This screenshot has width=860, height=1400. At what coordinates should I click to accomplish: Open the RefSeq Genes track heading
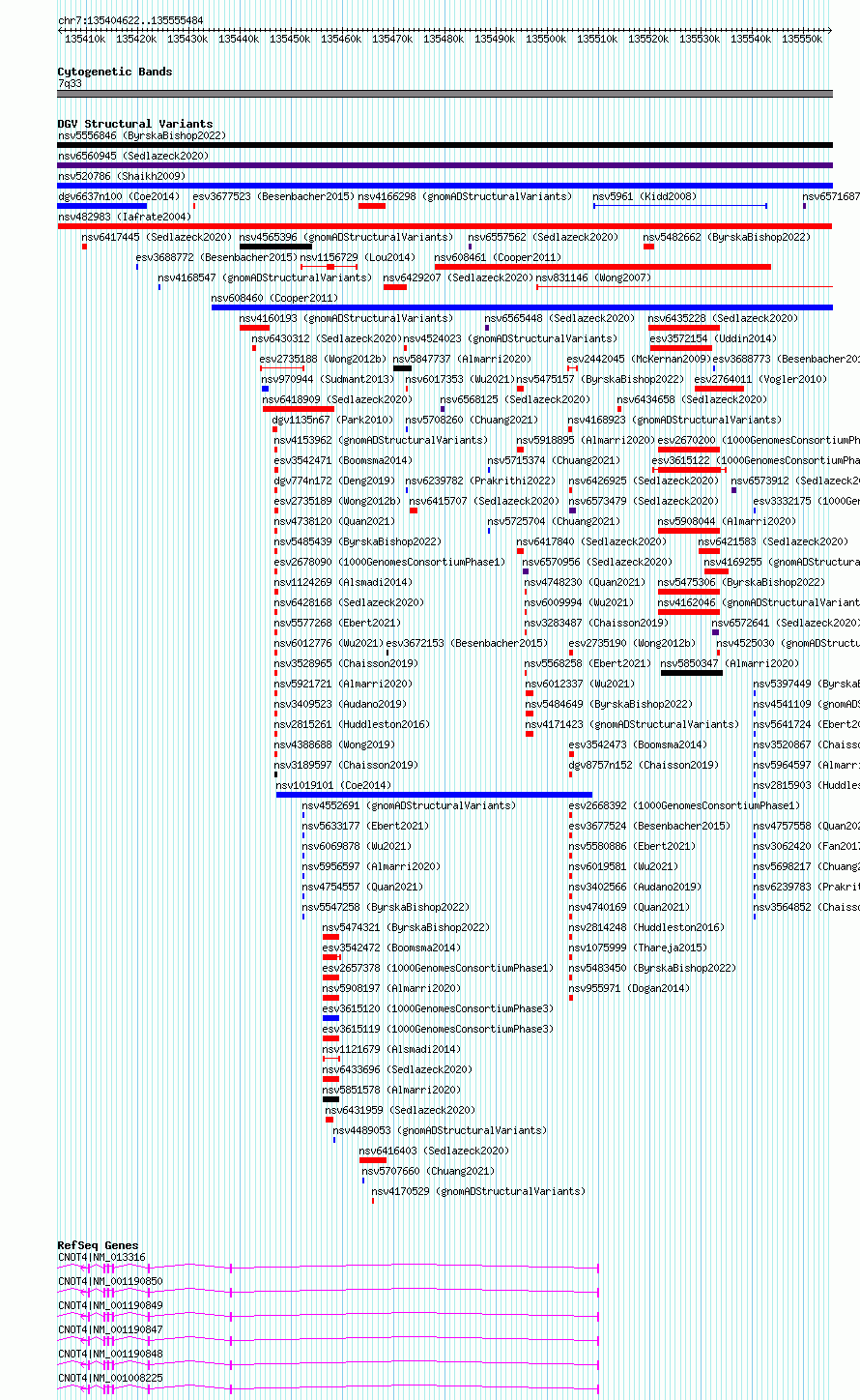coord(98,1245)
